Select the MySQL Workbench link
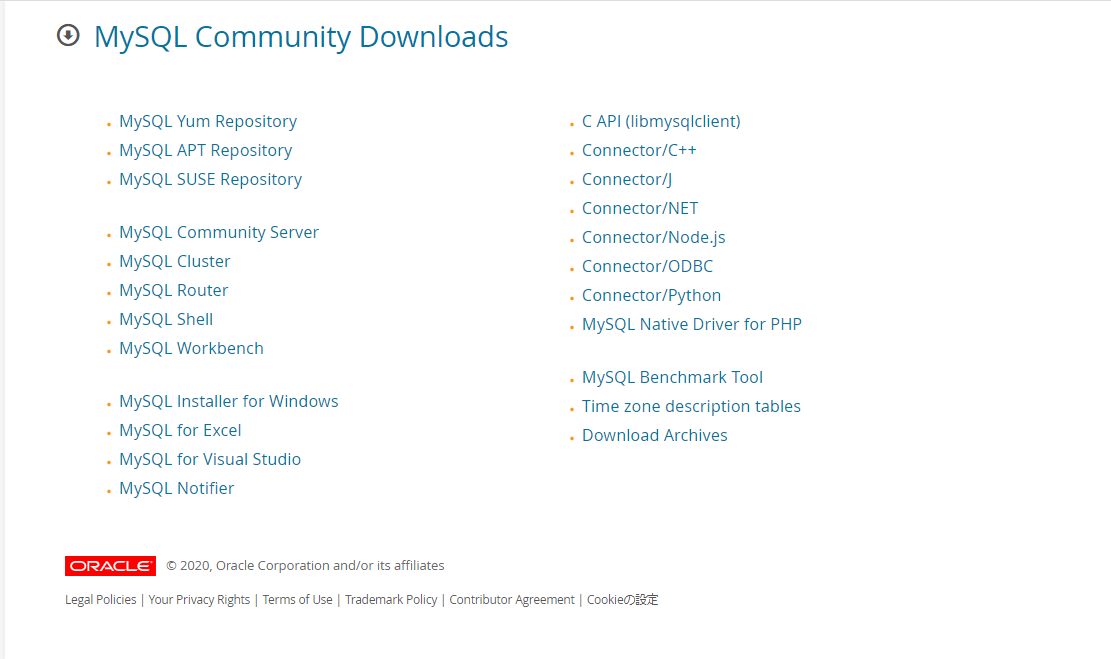1111x659 pixels. pos(191,348)
